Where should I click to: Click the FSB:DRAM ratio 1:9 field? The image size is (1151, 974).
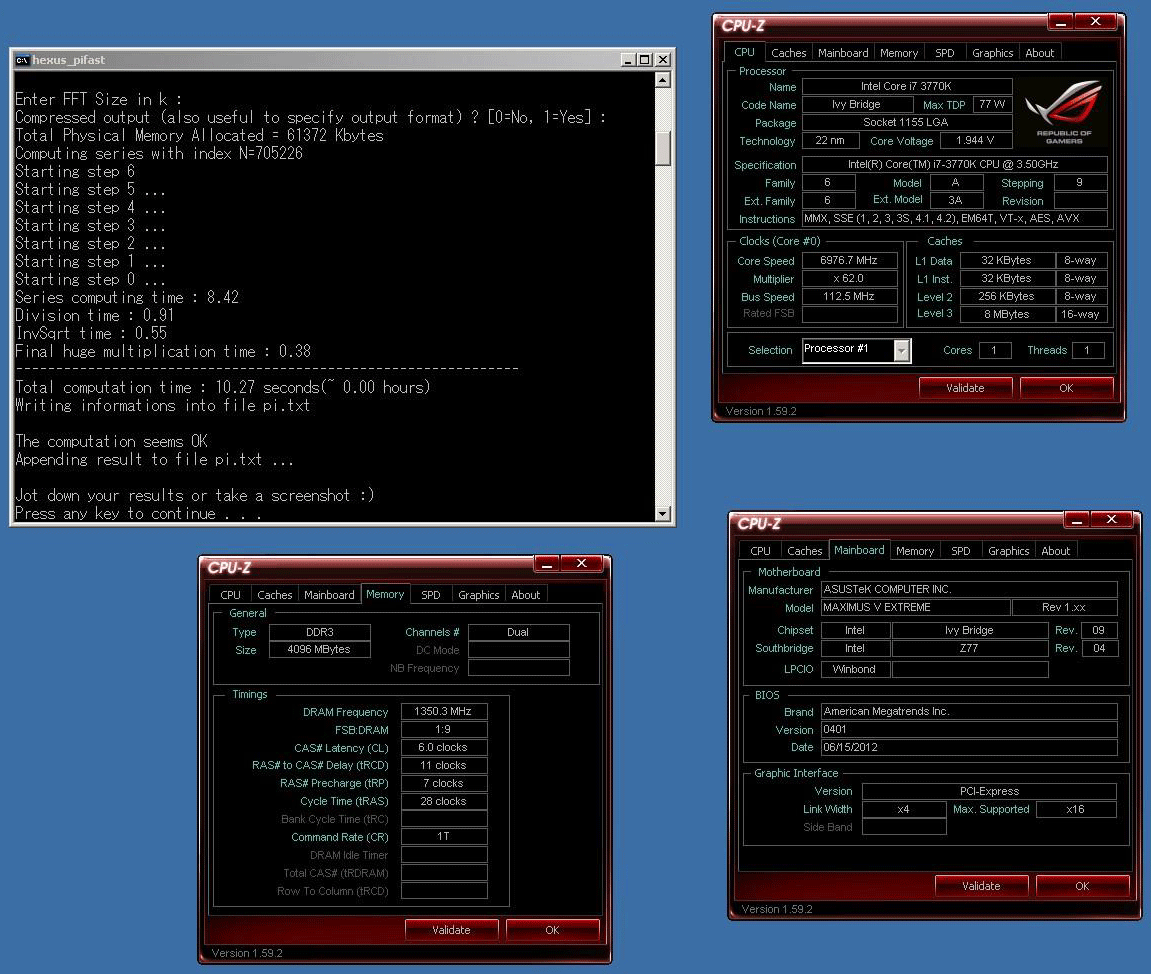click(443, 730)
